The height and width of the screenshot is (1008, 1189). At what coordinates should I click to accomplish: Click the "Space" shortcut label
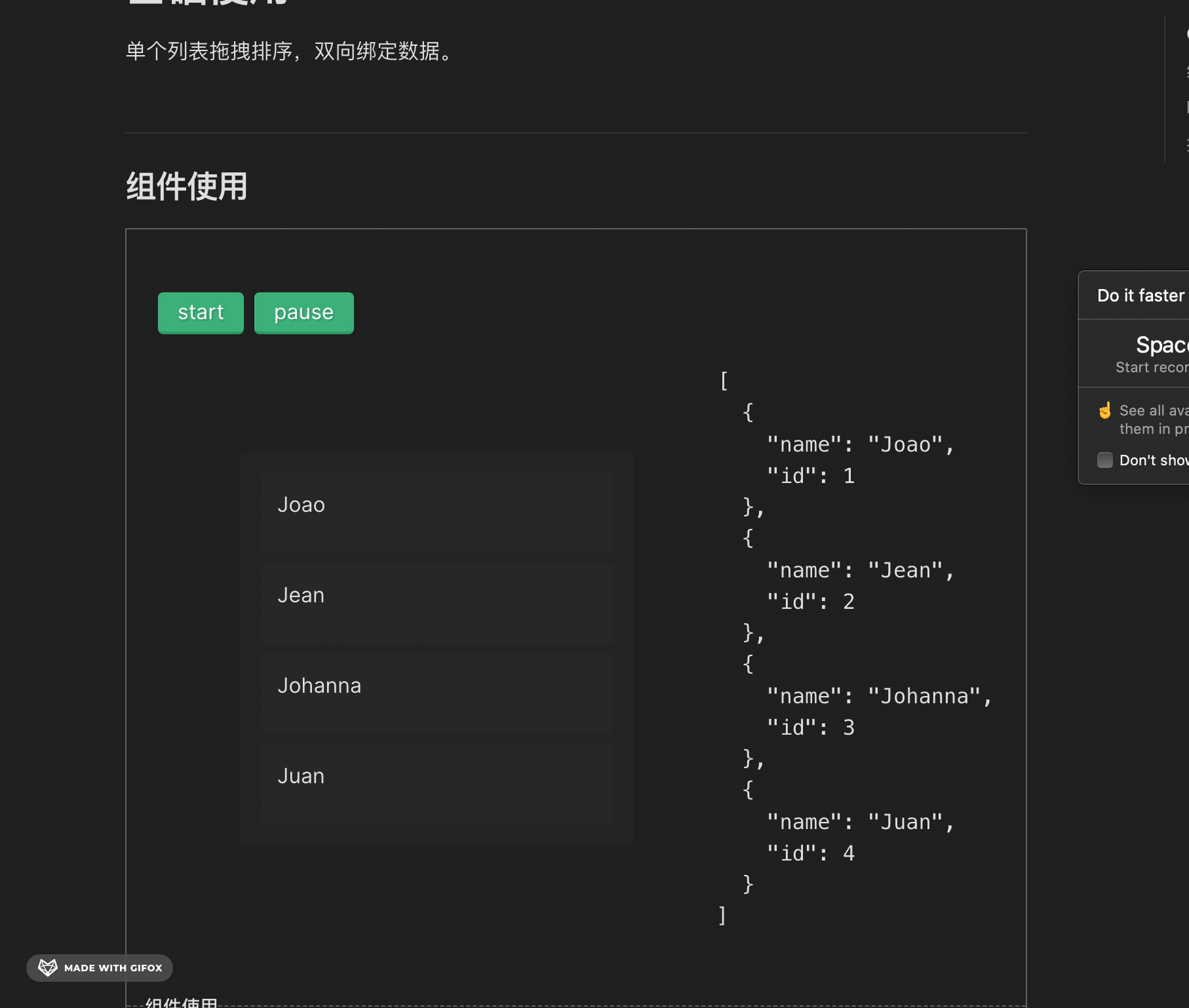pos(1162,344)
